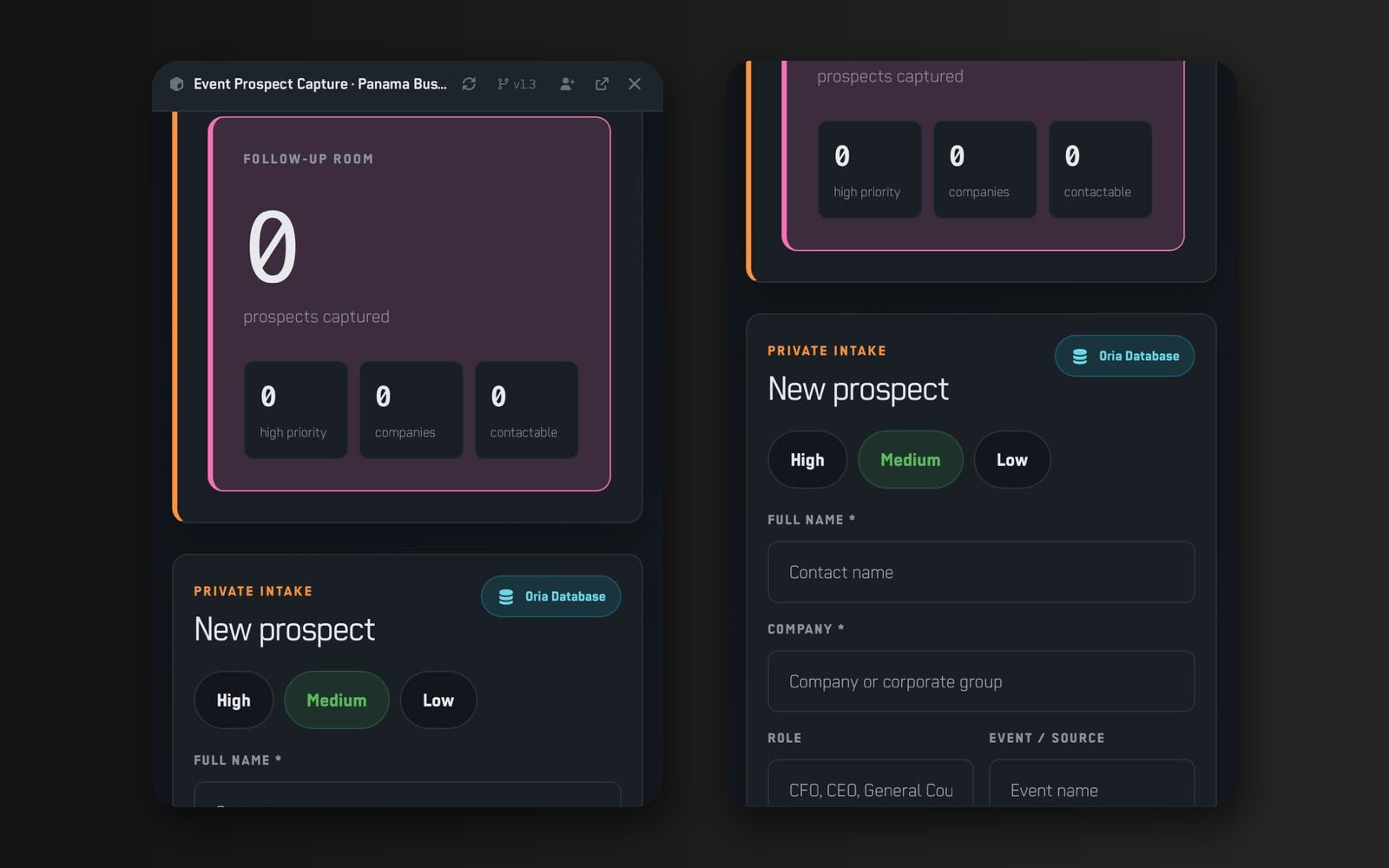Image resolution: width=1389 pixels, height=868 pixels.
Task: Click 'New prospect' heading in right panel
Action: click(859, 390)
